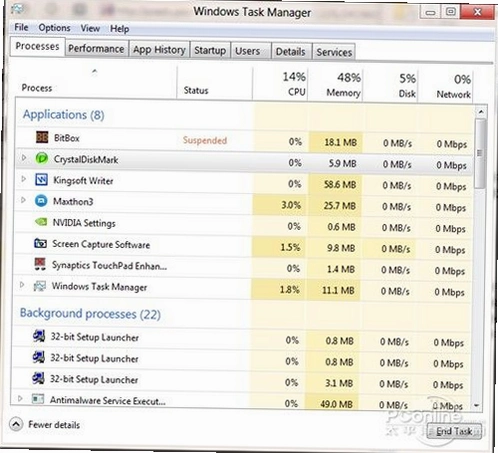Click the Synaptics TouchPad icon
Image resolution: width=498 pixels, height=453 pixels.
(x=40, y=264)
